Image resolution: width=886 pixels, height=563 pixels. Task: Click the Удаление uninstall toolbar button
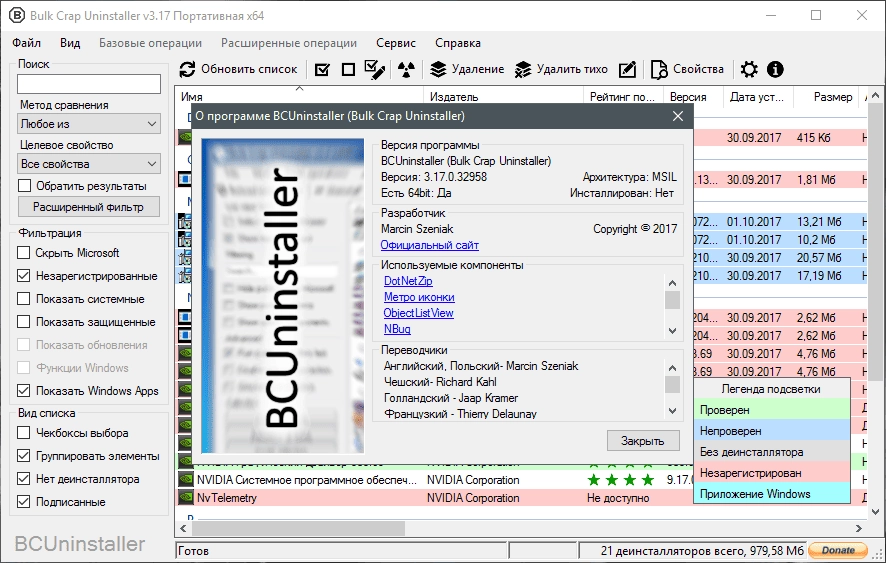tap(467, 70)
